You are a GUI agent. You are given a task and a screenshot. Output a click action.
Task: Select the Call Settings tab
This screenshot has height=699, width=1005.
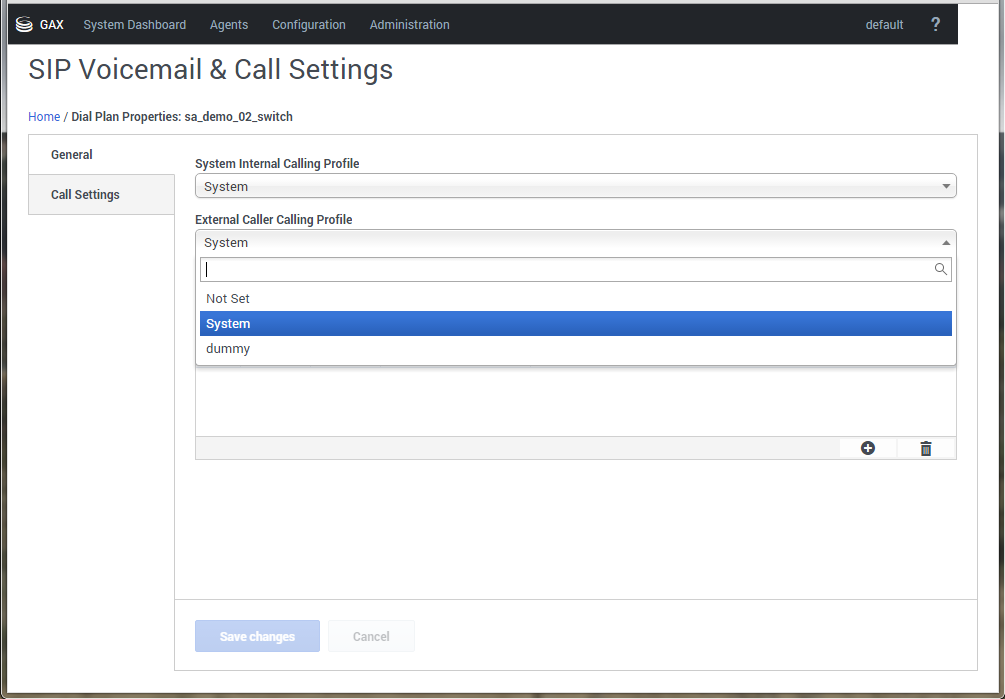click(x=85, y=195)
